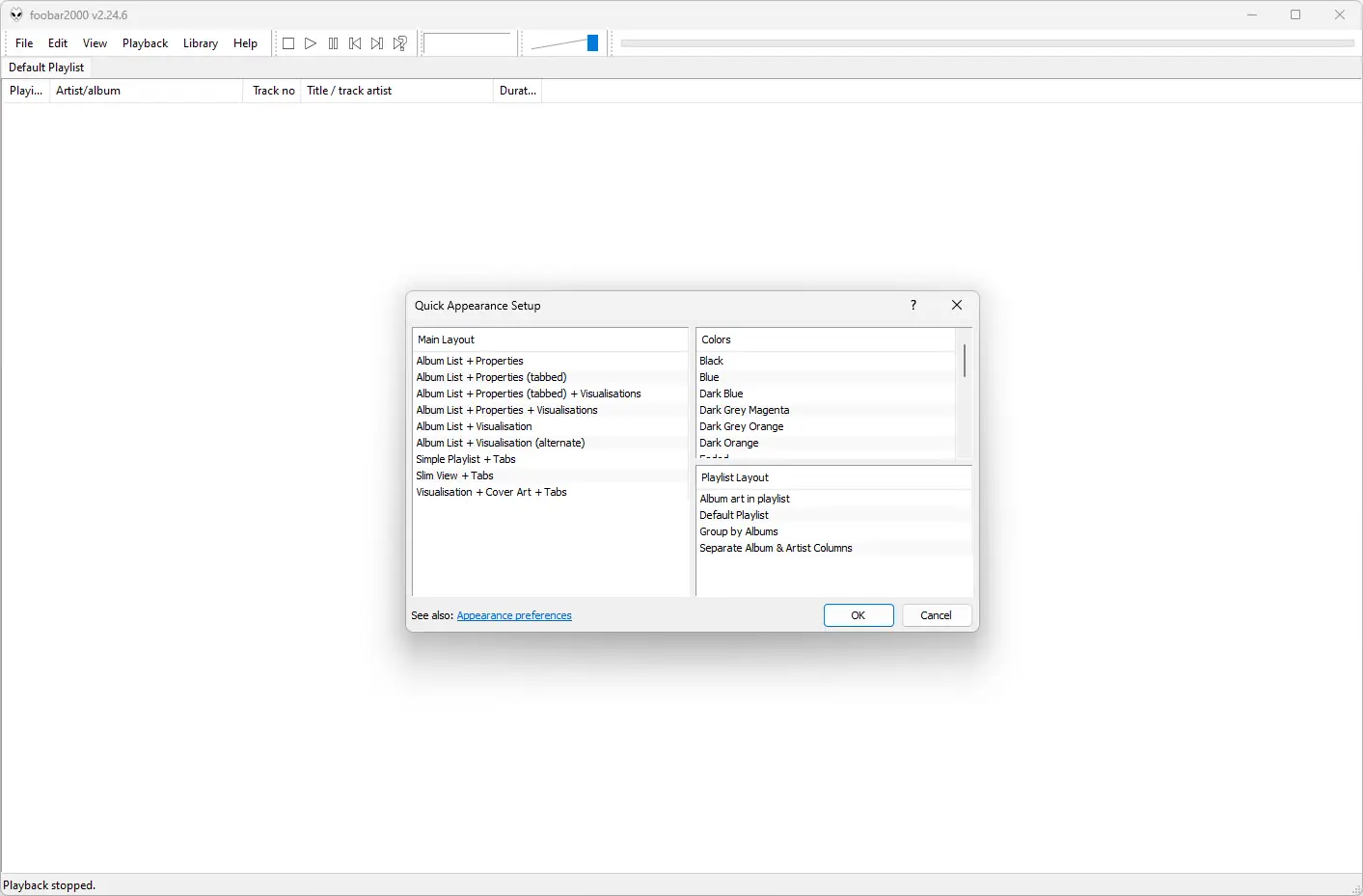The image size is (1363, 896).
Task: Open the Edit menu
Action: (58, 43)
